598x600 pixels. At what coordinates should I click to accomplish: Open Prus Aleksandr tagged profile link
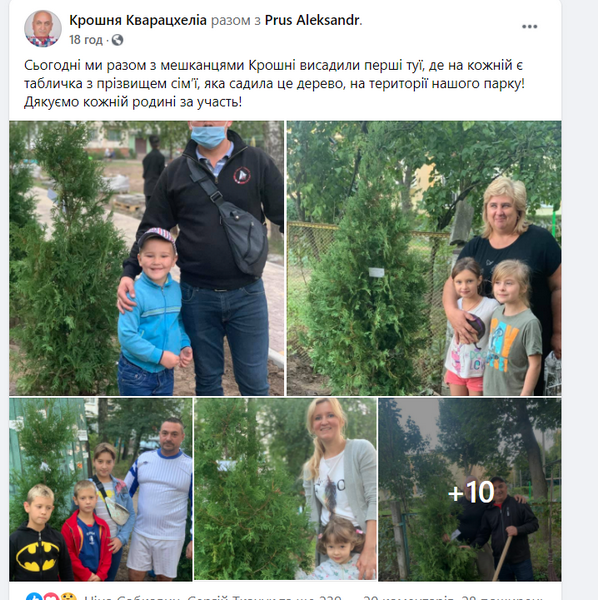pos(313,20)
